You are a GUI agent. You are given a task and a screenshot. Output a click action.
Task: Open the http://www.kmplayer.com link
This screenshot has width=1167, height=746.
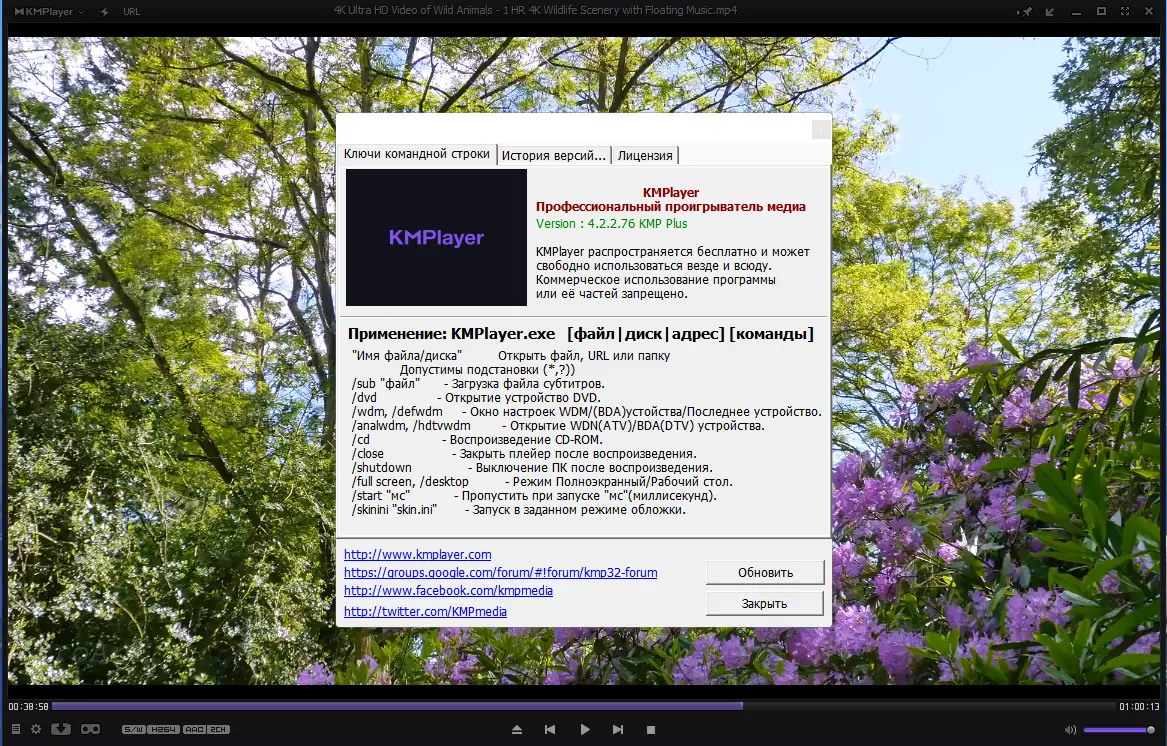pos(418,554)
